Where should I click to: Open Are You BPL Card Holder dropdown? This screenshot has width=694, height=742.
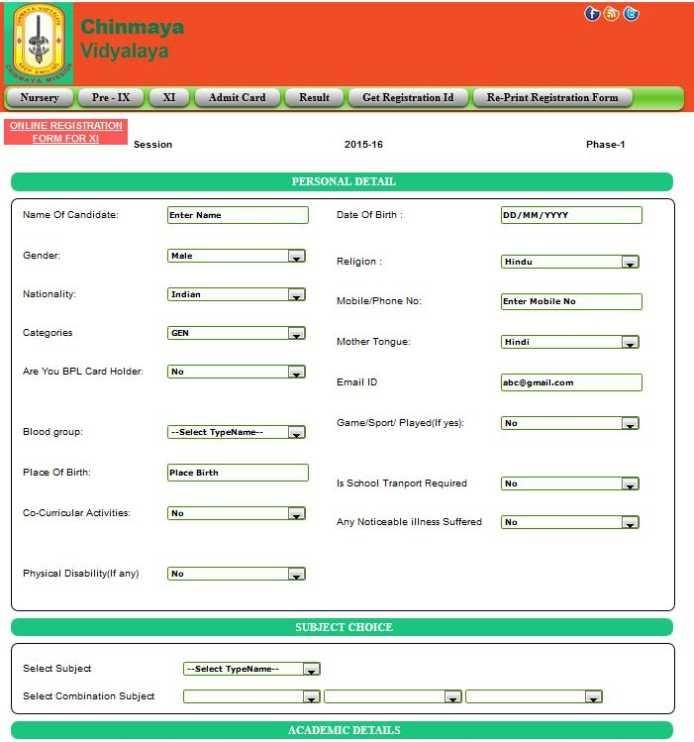(x=236, y=371)
